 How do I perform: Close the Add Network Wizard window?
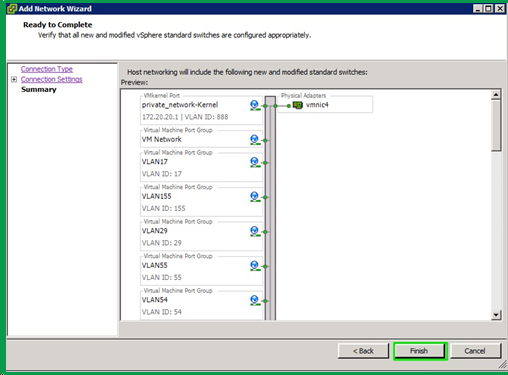pos(500,9)
